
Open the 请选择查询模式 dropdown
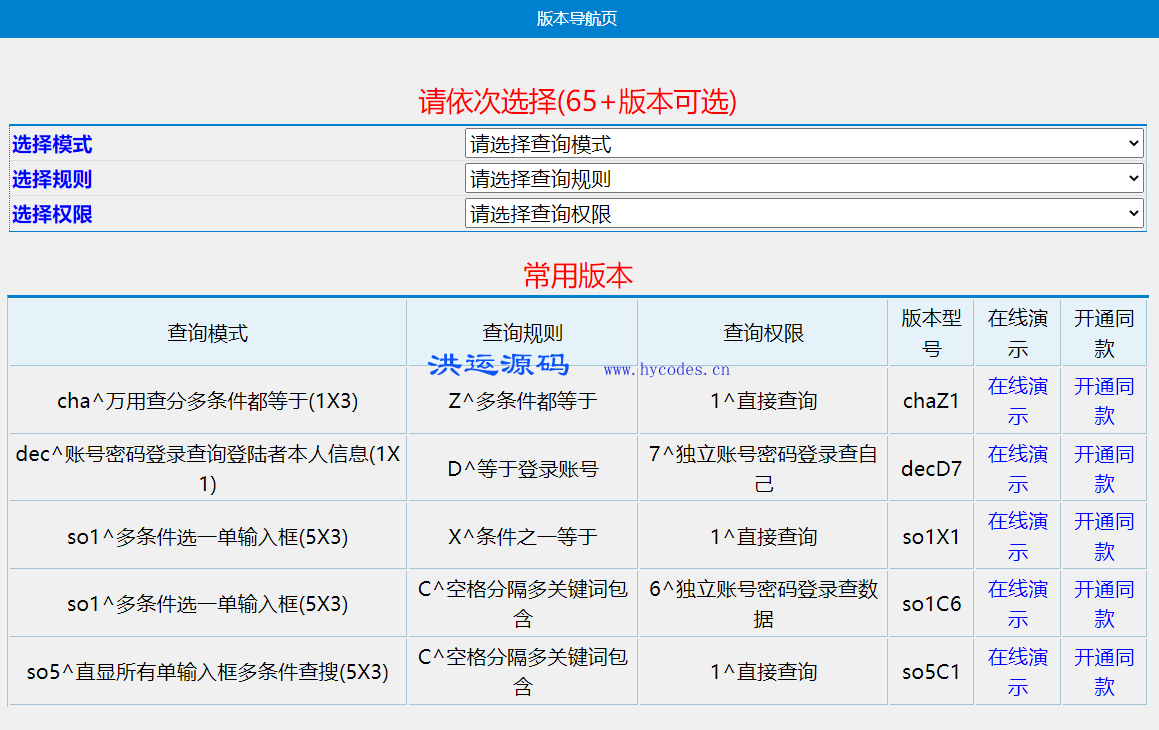pos(804,143)
